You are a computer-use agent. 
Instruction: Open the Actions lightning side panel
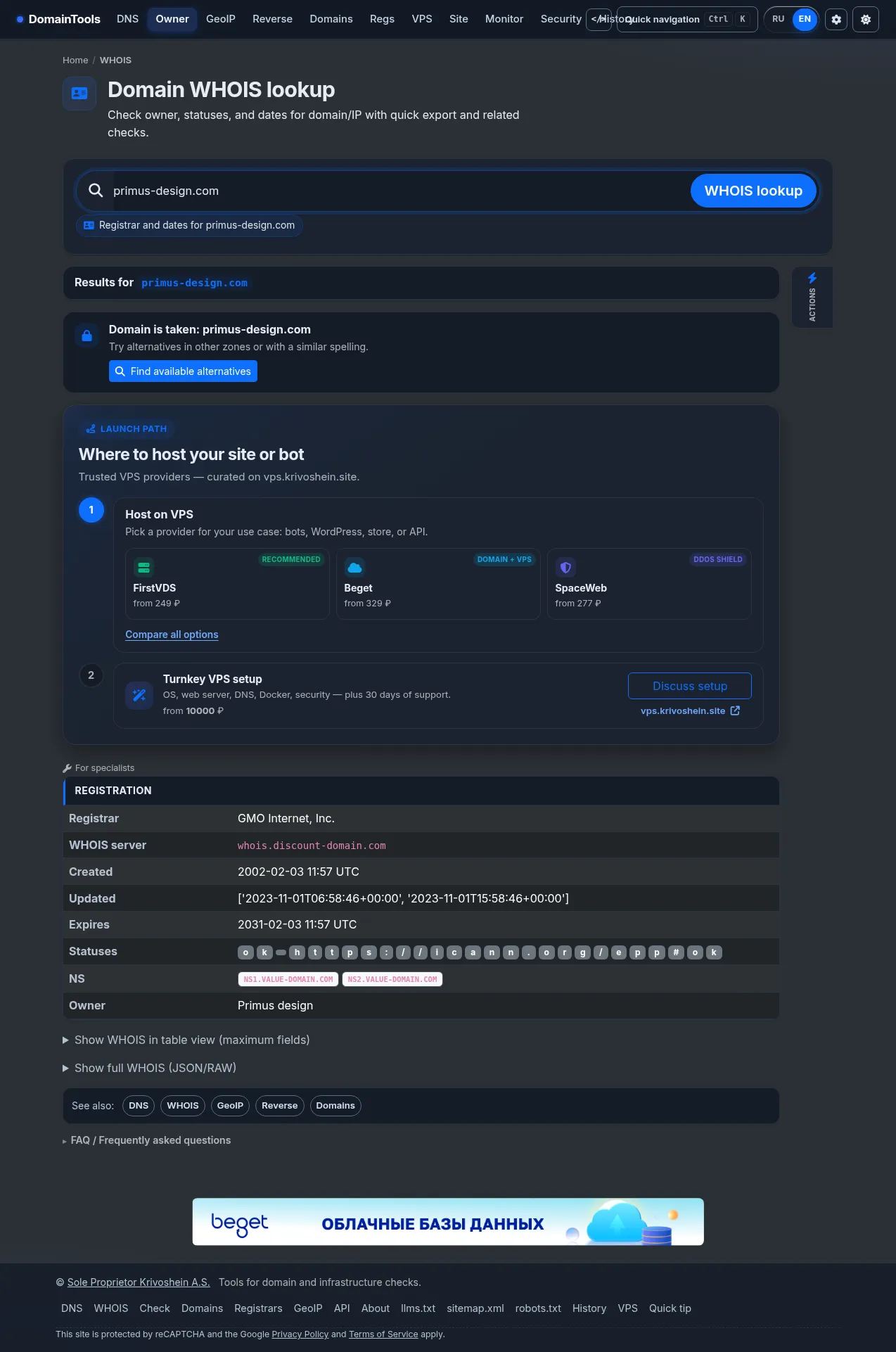[x=812, y=297]
